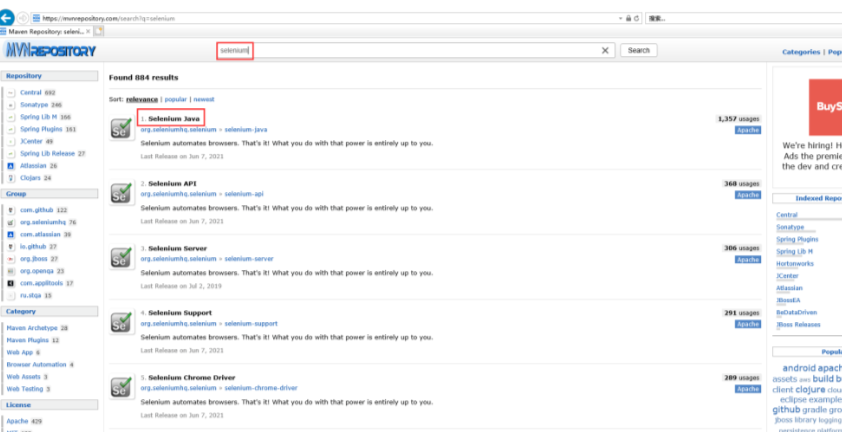
Task: Click the org.seleniumhq group icon
Action: pyautogui.click(x=11, y=222)
